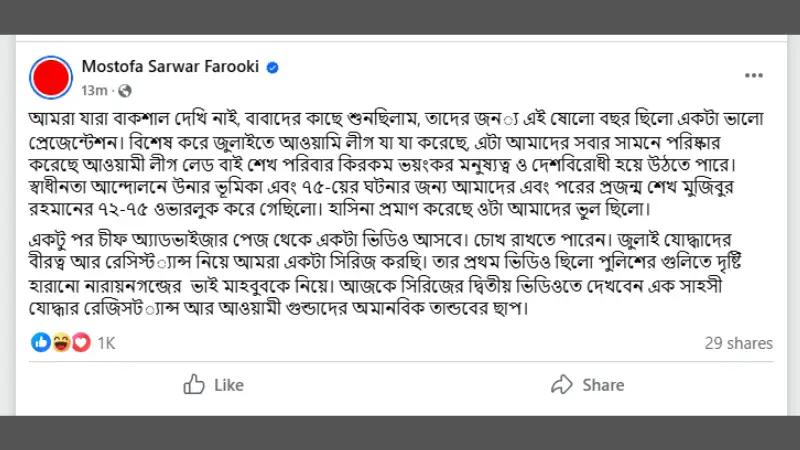Click the Share button label

604,385
